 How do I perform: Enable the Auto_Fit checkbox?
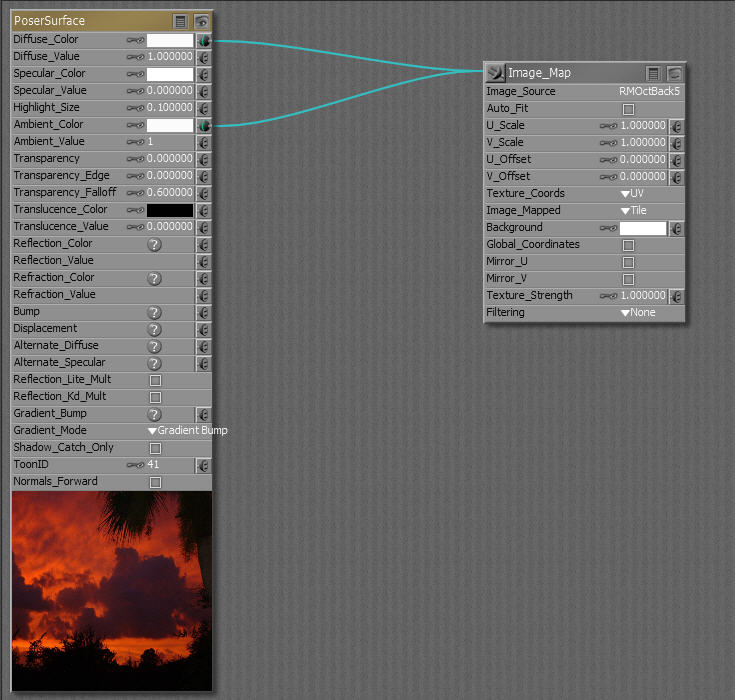tap(628, 109)
